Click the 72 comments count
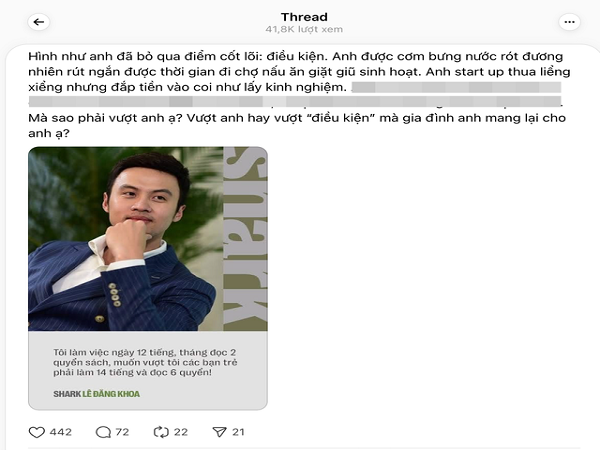The image size is (600, 450). pyautogui.click(x=122, y=432)
